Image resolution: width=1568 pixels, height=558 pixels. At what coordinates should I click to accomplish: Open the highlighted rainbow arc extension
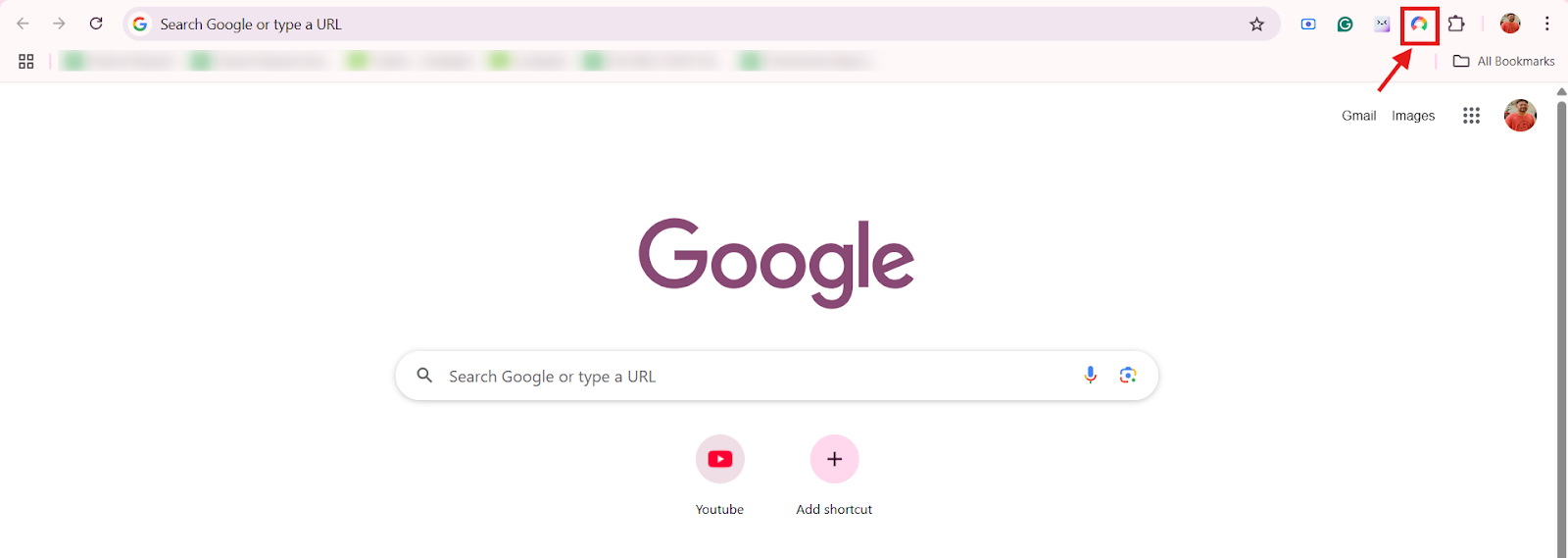click(x=1419, y=25)
